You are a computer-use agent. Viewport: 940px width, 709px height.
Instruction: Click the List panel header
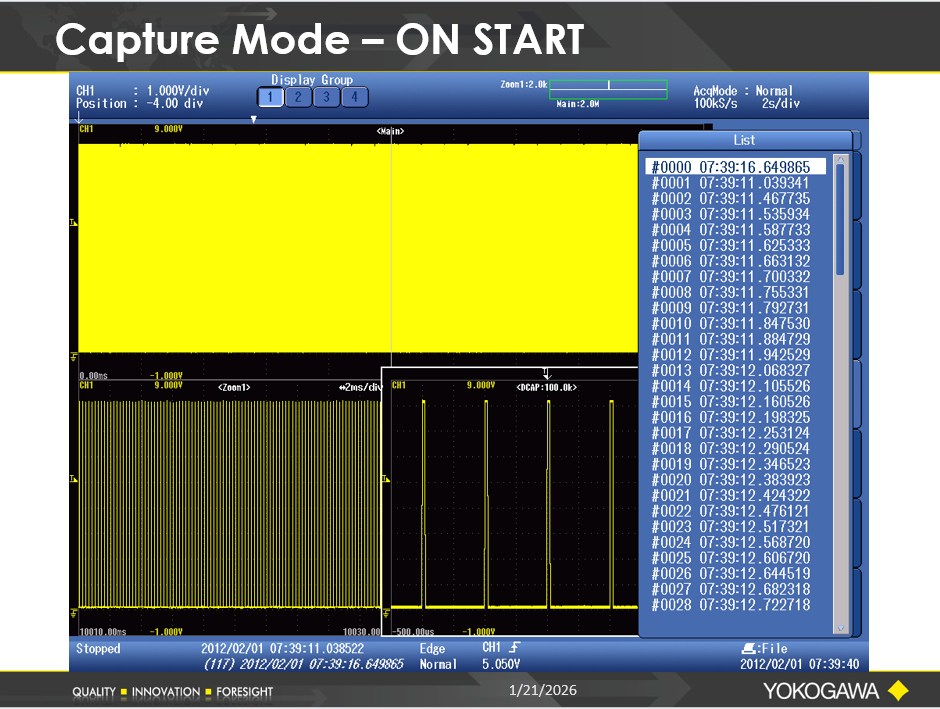coord(744,141)
